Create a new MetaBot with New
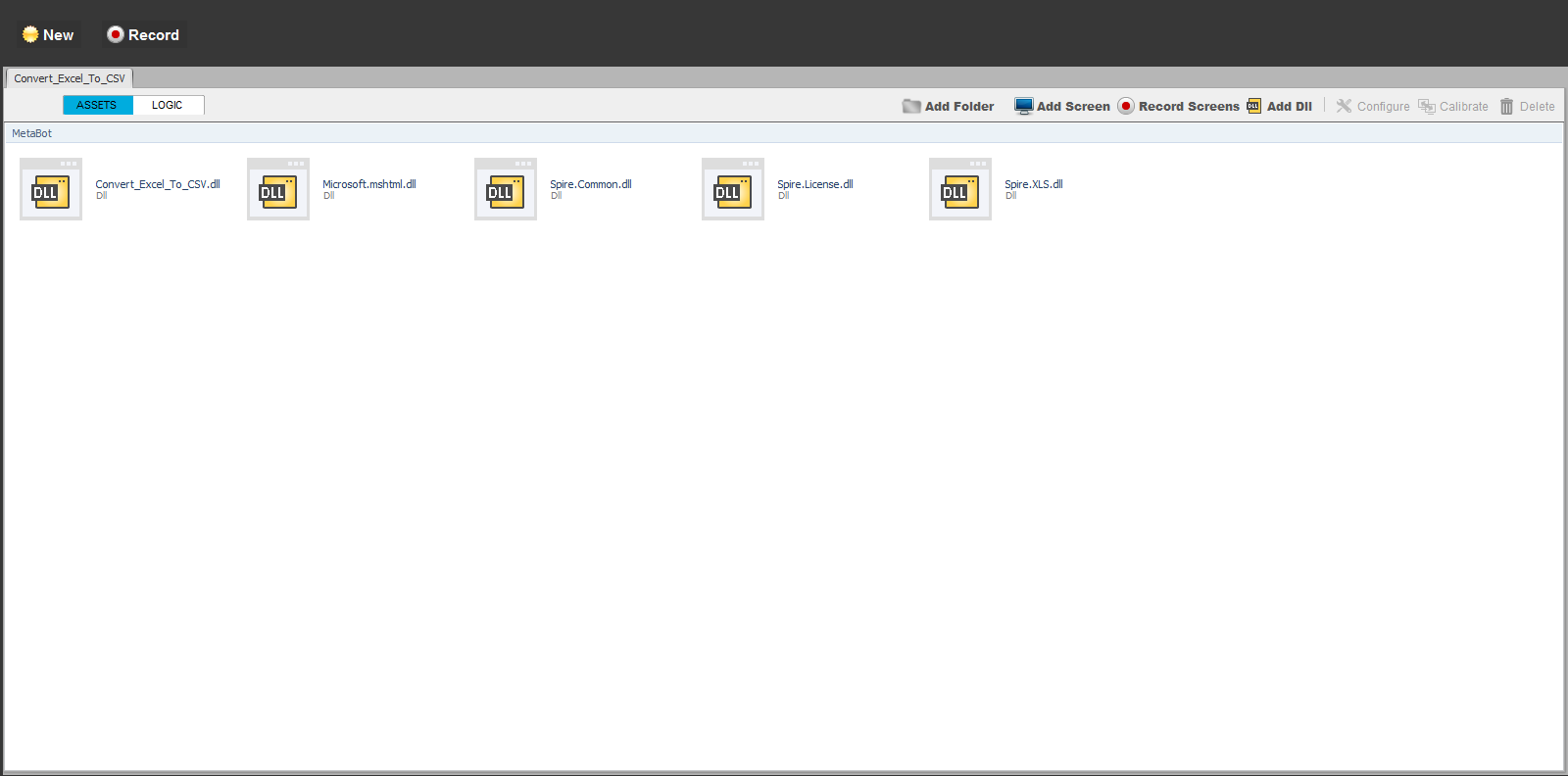The width and height of the screenshot is (1568, 776). pyautogui.click(x=48, y=35)
